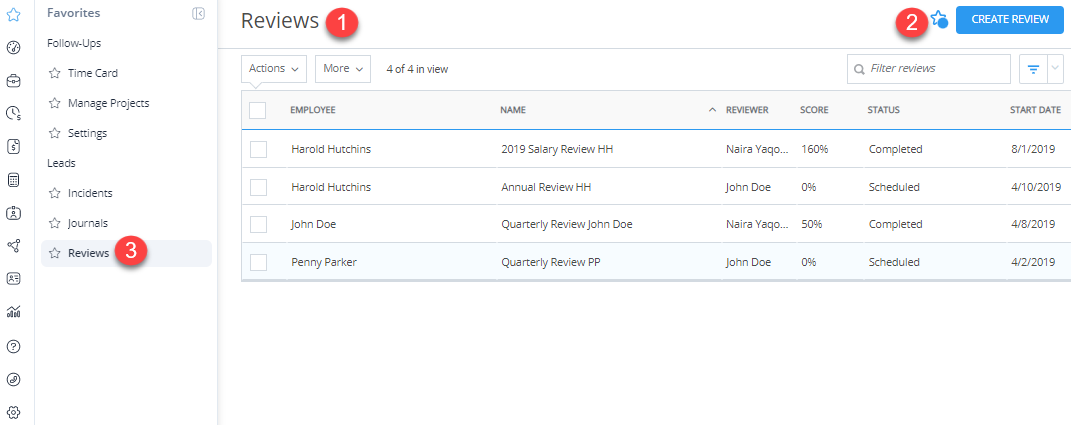The width and height of the screenshot is (1071, 425).
Task: Expand the arrow beside the filter button
Action: [x=1056, y=69]
